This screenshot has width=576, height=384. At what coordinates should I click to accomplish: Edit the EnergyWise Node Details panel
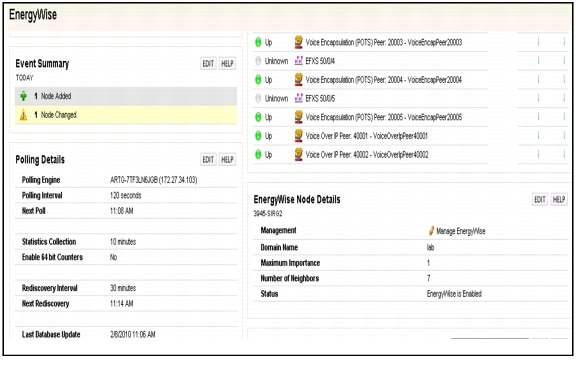pyautogui.click(x=540, y=200)
